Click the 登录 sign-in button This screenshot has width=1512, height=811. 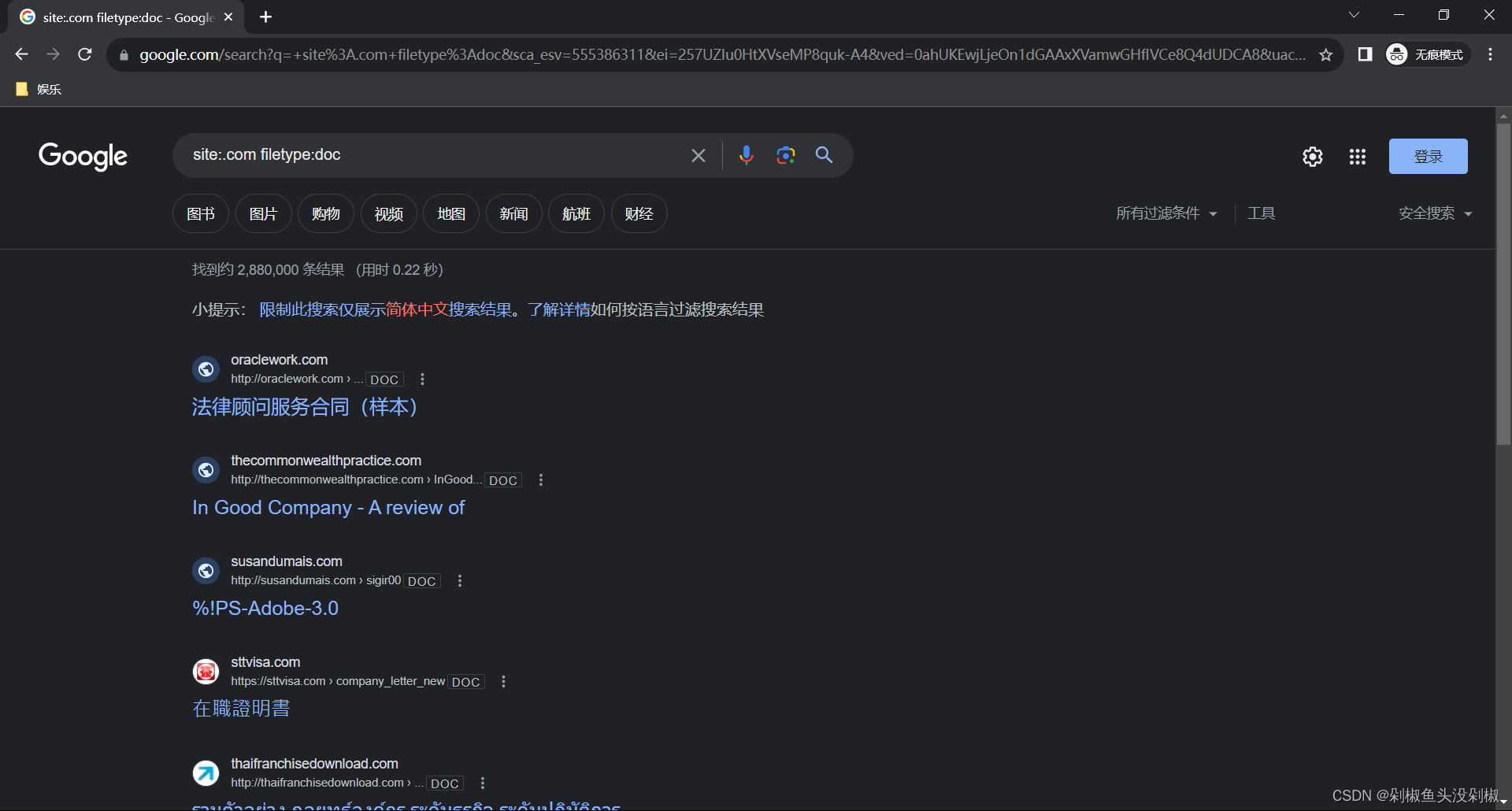tap(1428, 156)
